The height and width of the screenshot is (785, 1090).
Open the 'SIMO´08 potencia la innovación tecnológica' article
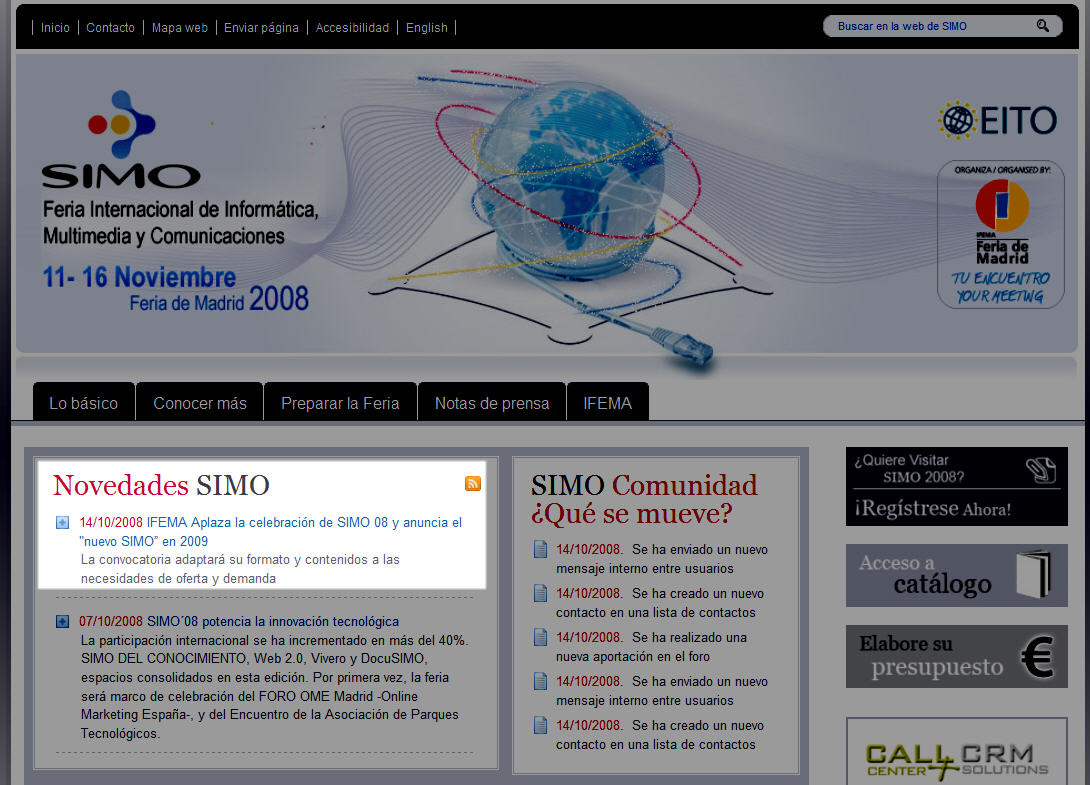coord(273,621)
